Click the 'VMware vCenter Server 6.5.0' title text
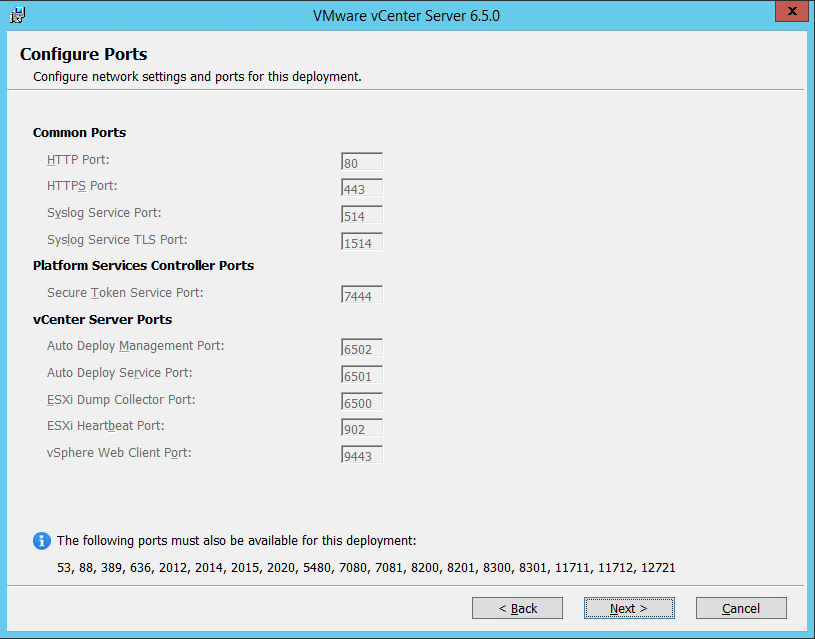Screen dimensions: 815x639 tap(406, 16)
